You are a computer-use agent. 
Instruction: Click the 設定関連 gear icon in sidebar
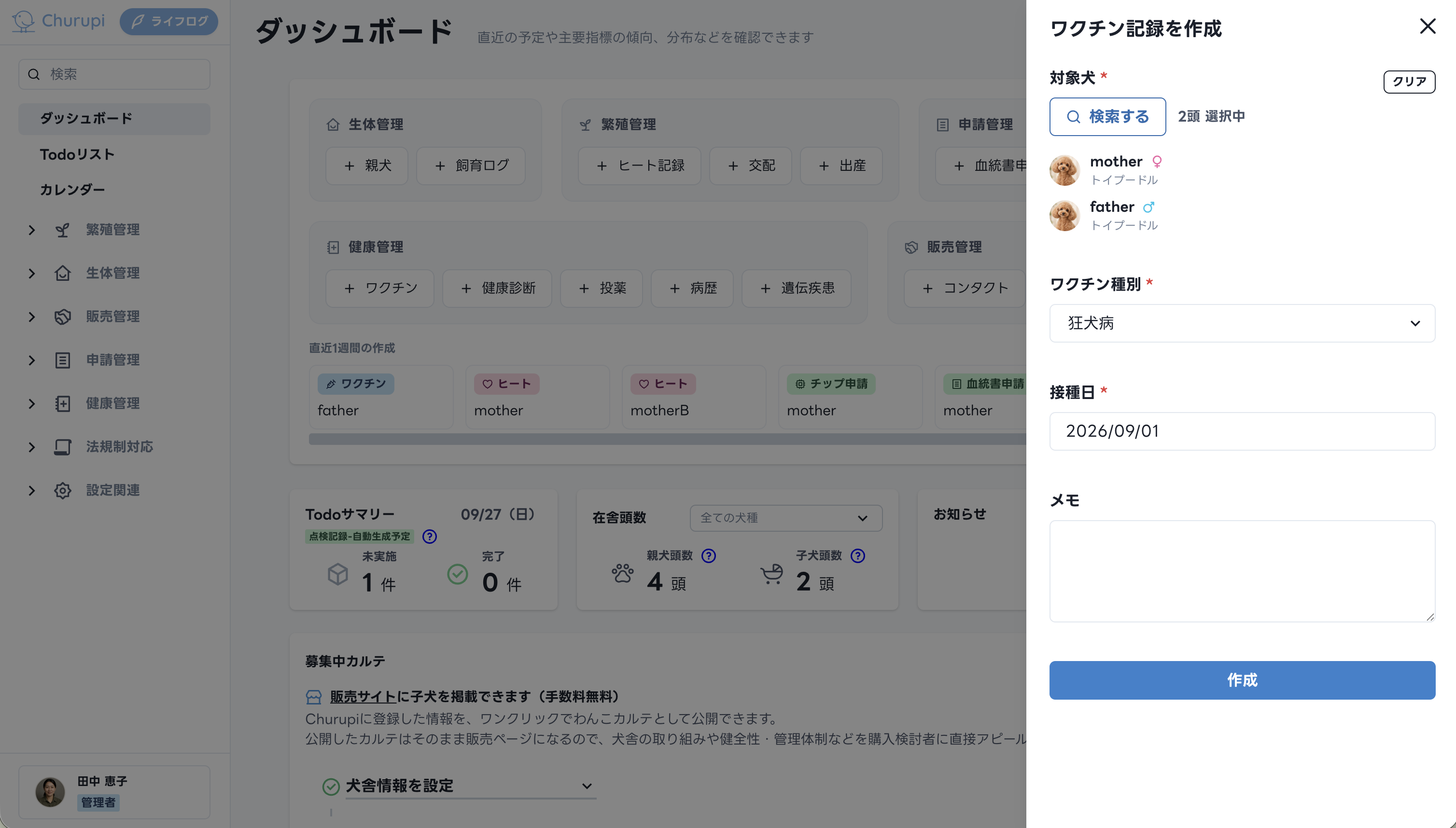(x=63, y=490)
